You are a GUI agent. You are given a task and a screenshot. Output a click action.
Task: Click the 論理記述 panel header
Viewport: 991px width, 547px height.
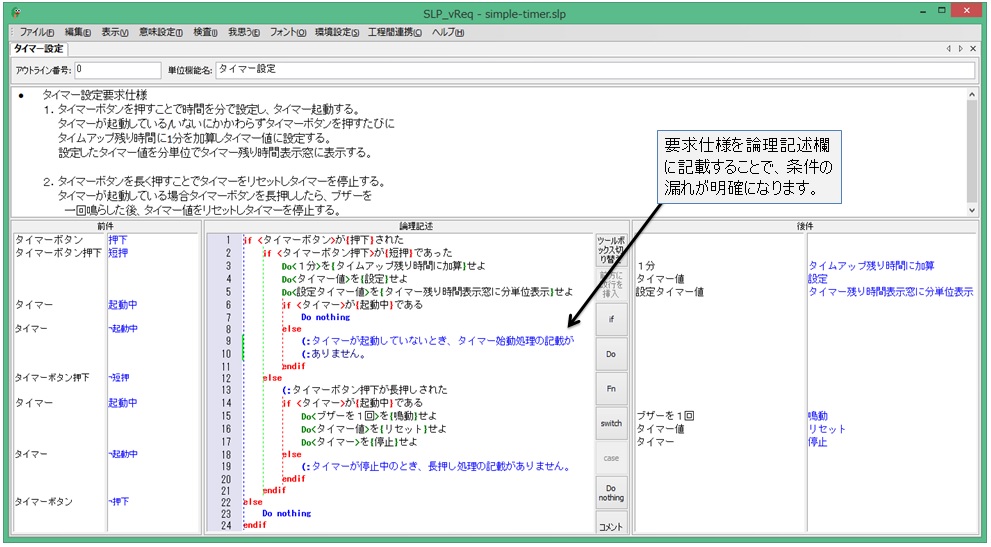coord(416,226)
